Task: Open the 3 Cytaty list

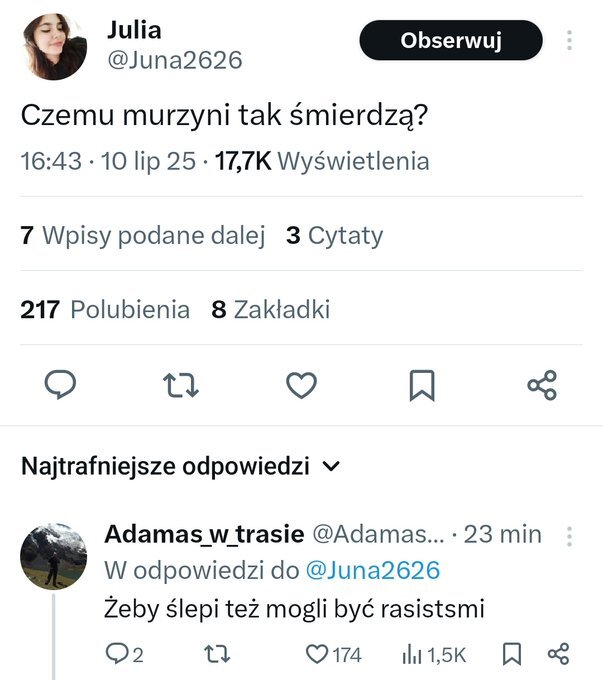Action: point(334,236)
